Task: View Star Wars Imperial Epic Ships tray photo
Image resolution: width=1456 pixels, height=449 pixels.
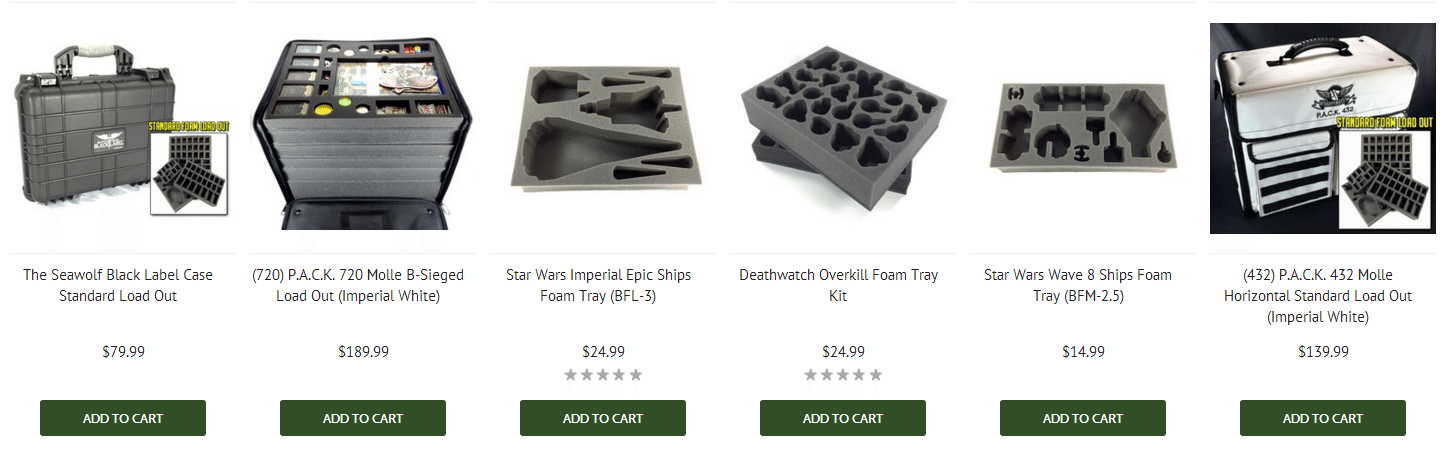Action: [602, 128]
